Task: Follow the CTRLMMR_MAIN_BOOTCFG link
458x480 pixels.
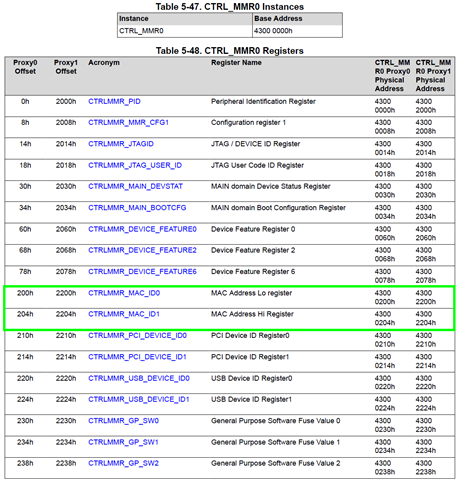Action: click(137, 208)
